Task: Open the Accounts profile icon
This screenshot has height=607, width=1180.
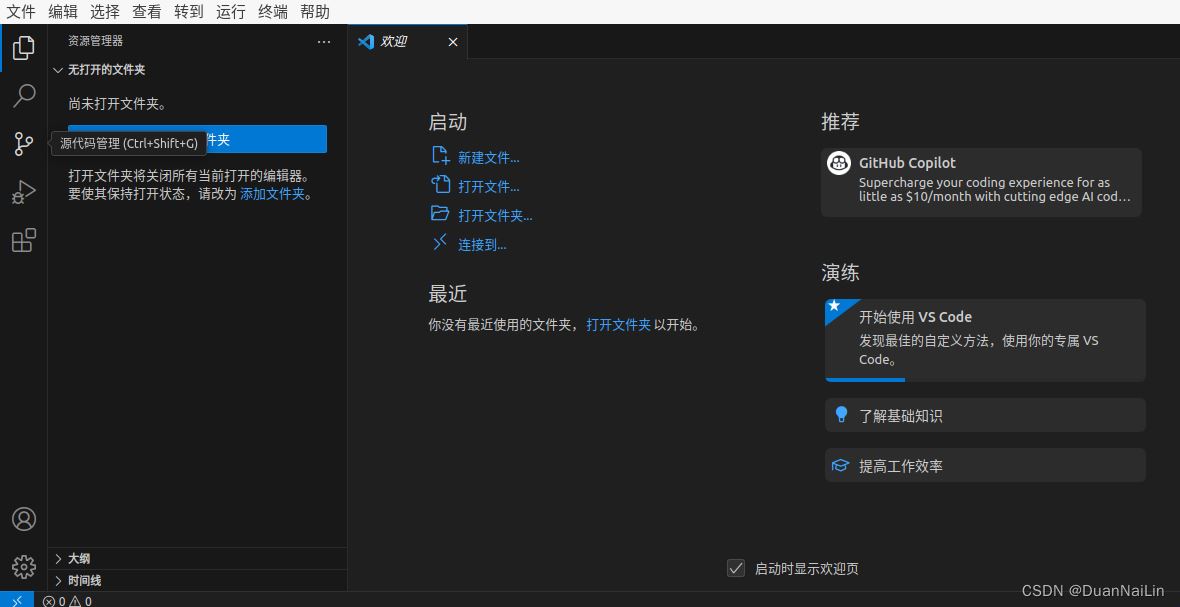Action: click(x=24, y=519)
